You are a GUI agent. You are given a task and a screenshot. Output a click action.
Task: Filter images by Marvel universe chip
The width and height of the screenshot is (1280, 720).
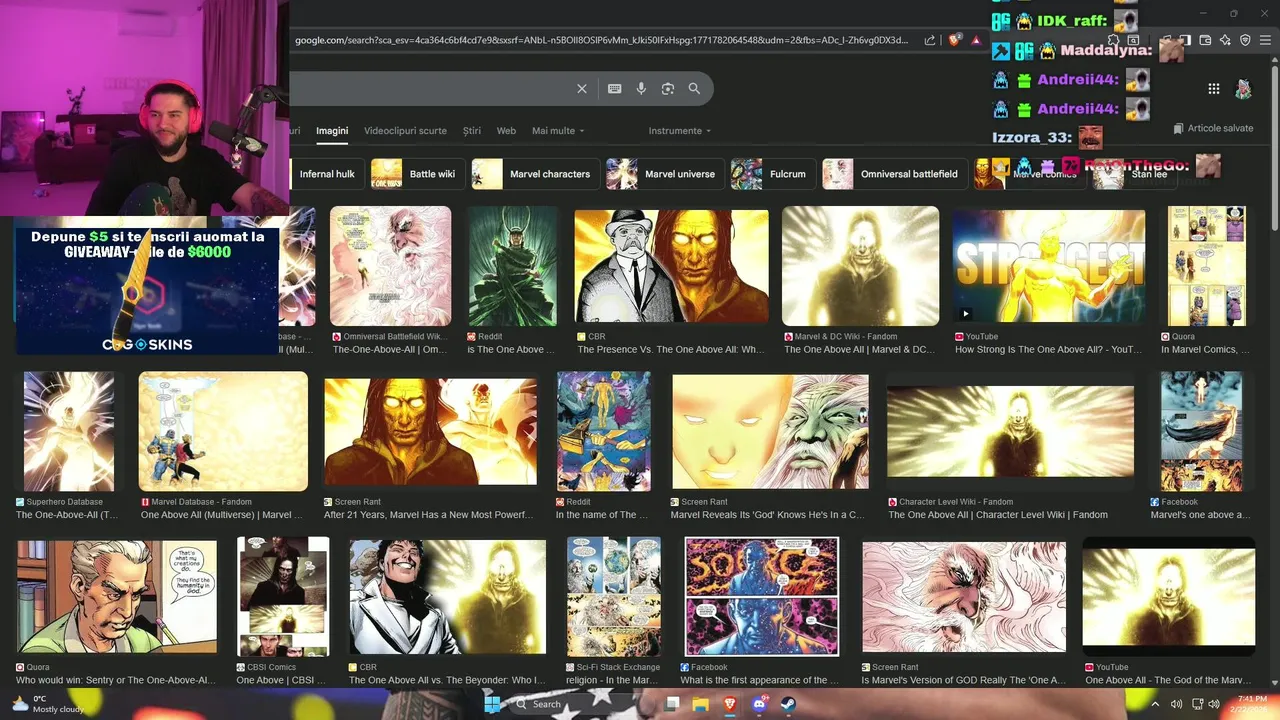[663, 174]
